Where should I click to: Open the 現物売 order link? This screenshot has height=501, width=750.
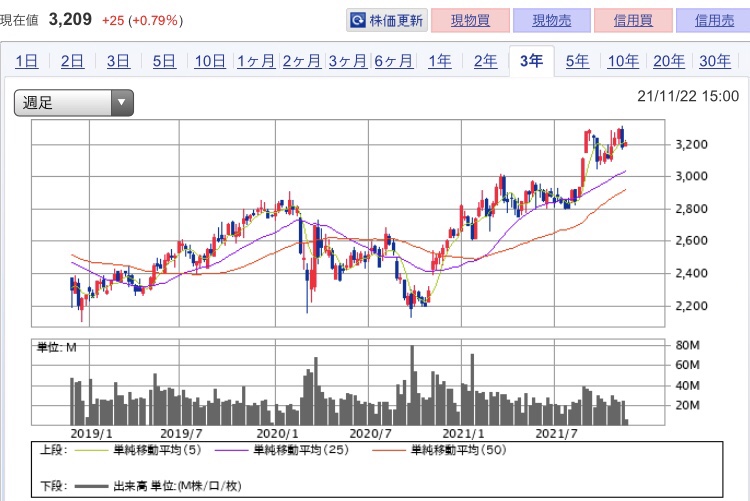551,20
